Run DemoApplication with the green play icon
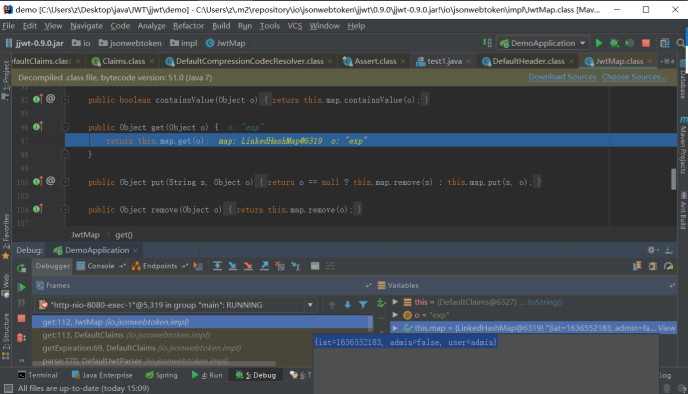The width and height of the screenshot is (688, 394). point(598,43)
